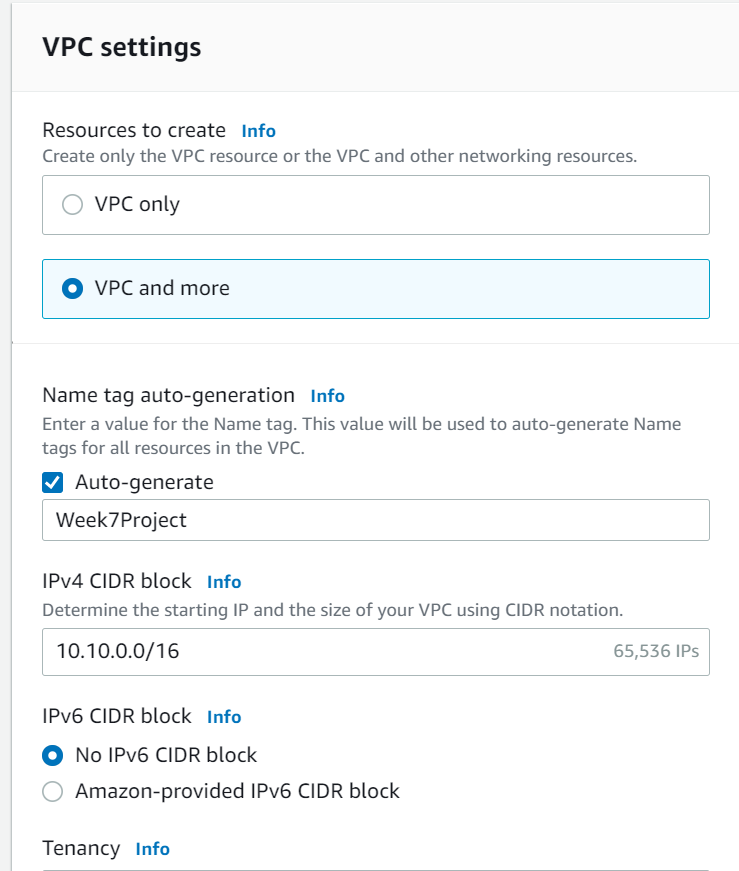
Task: Focus the 10.10.0.0/16 IPv4 CIDR input
Action: coord(320,652)
